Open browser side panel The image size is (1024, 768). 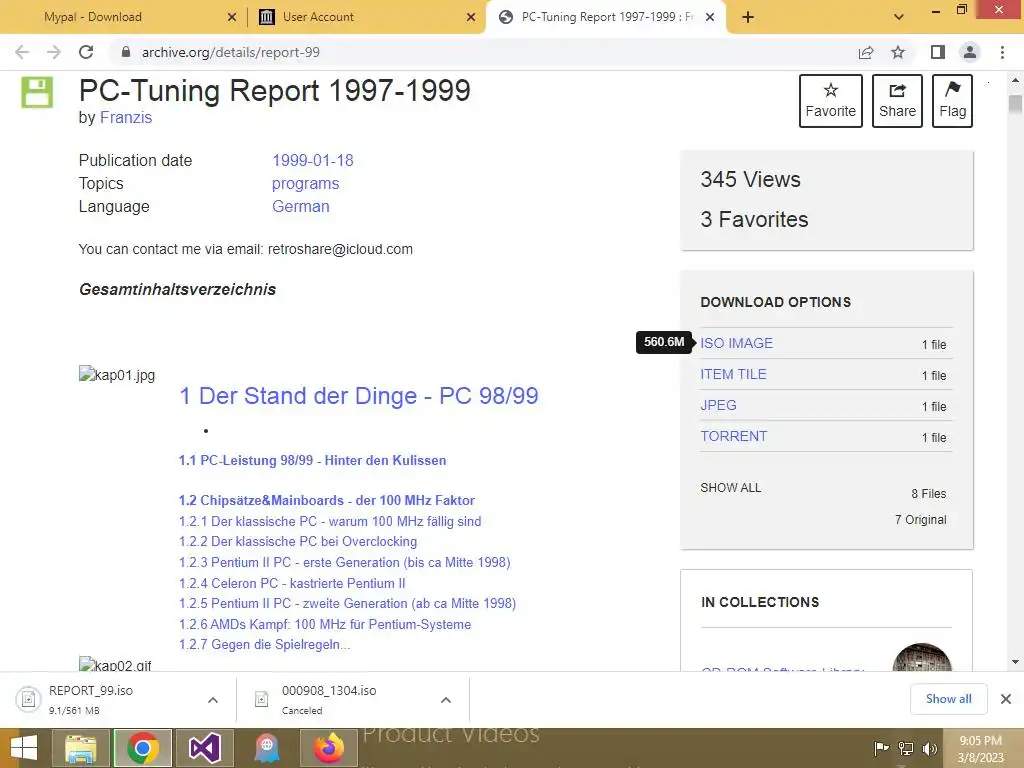tap(938, 52)
